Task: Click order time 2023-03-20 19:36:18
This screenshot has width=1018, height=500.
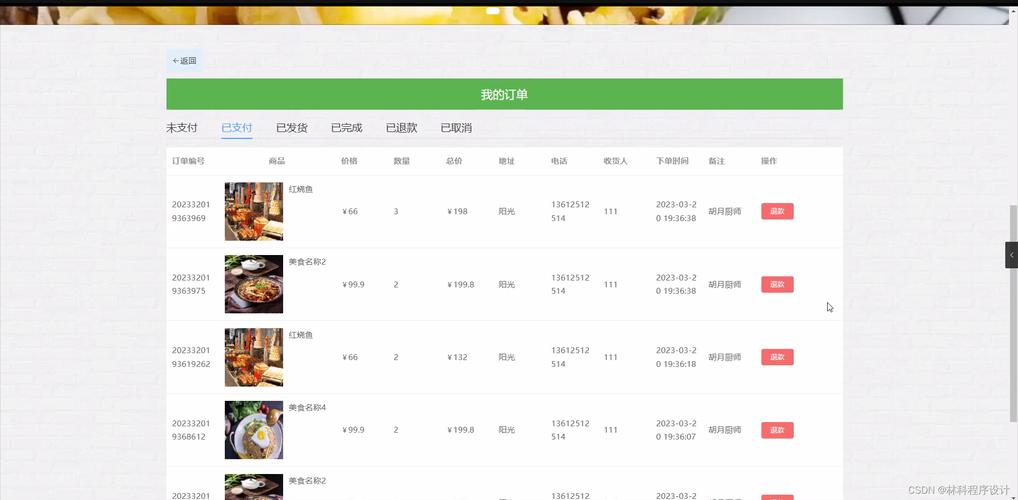Action: (676, 357)
